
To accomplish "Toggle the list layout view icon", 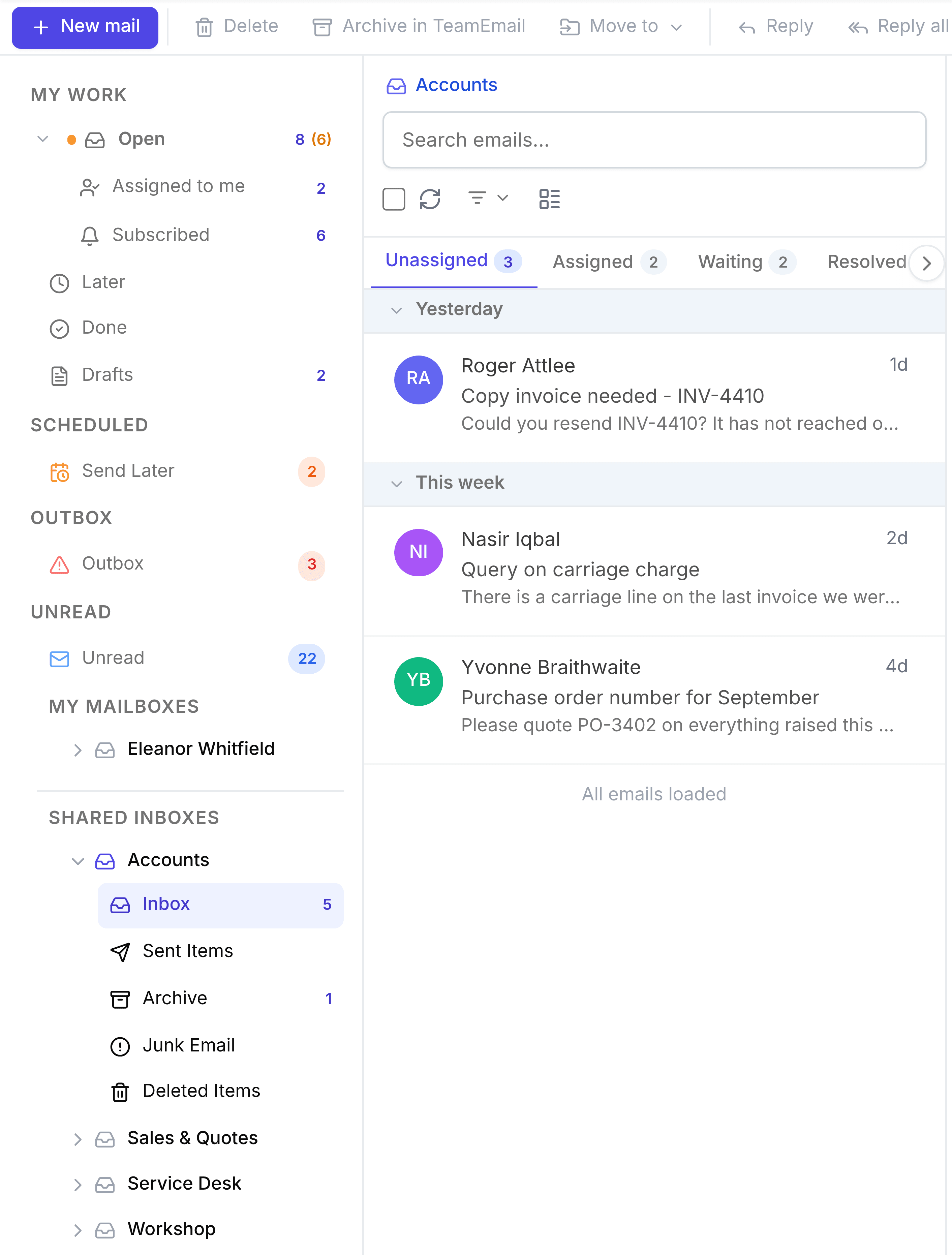I will (549, 199).
